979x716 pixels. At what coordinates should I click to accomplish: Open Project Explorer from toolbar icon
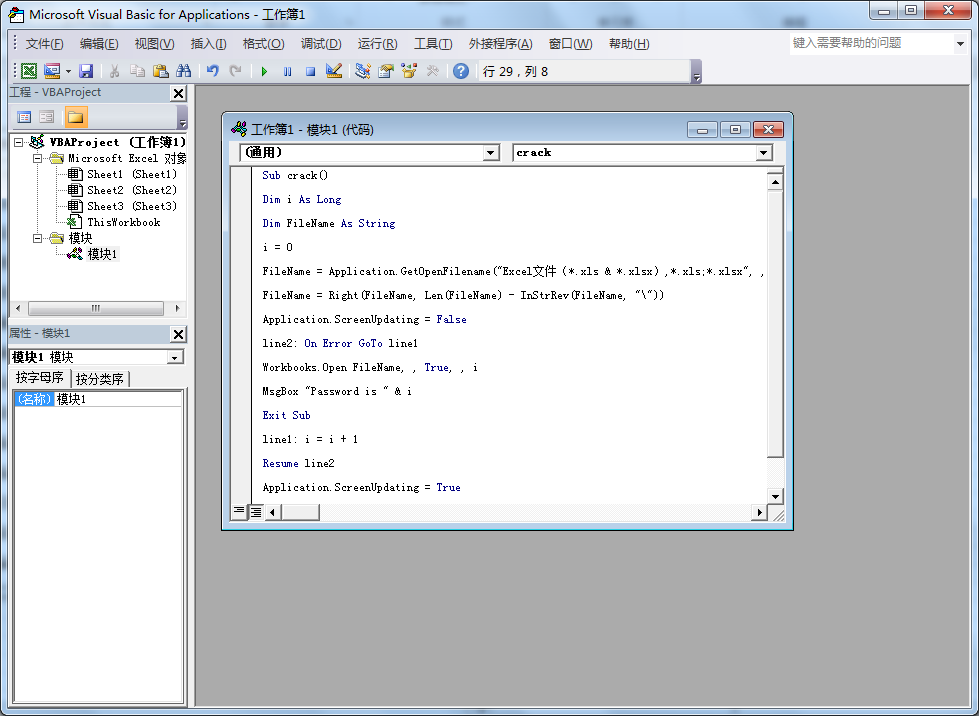tap(363, 71)
